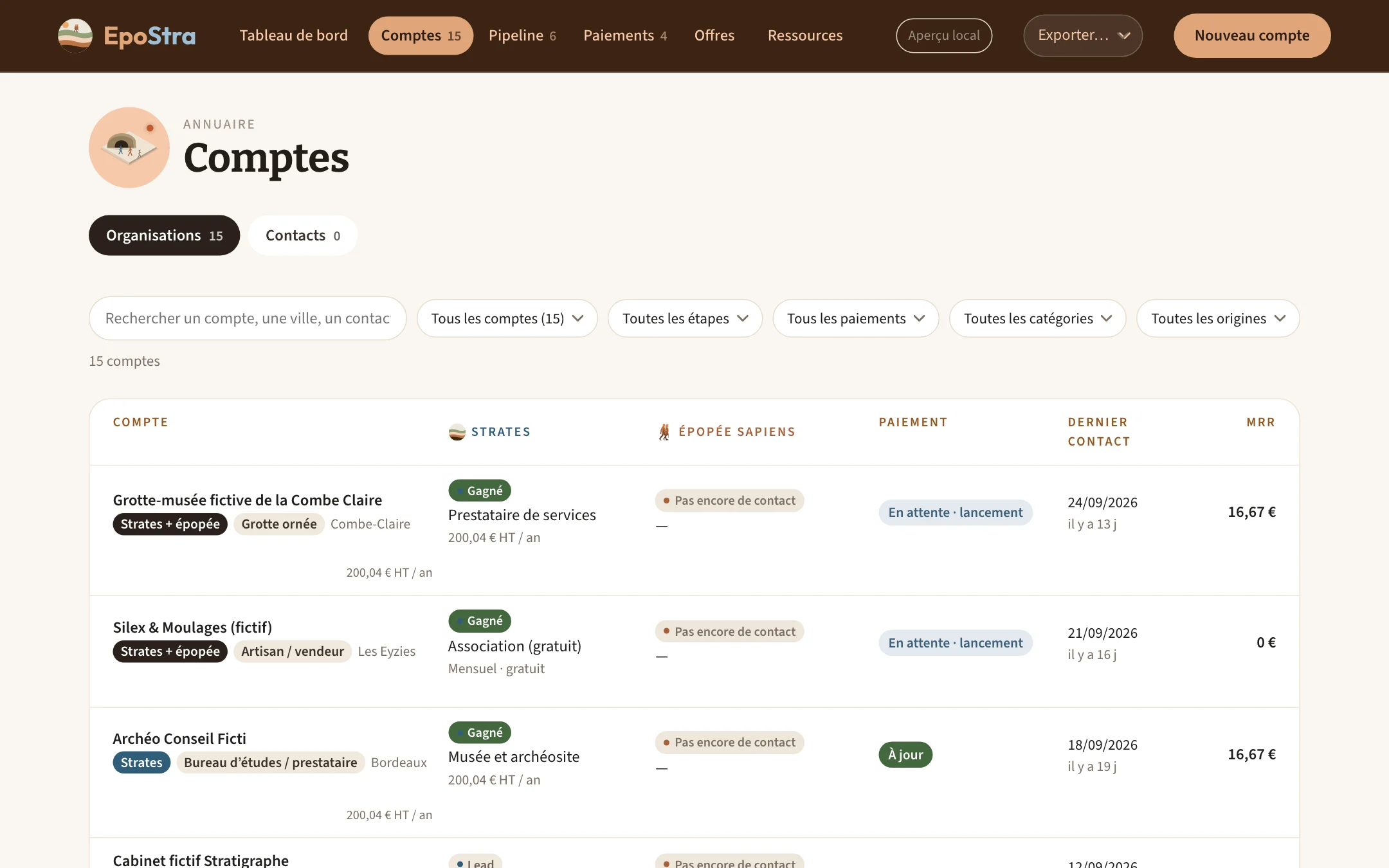Click the account search field
This screenshot has height=868, width=1389.
point(248,318)
